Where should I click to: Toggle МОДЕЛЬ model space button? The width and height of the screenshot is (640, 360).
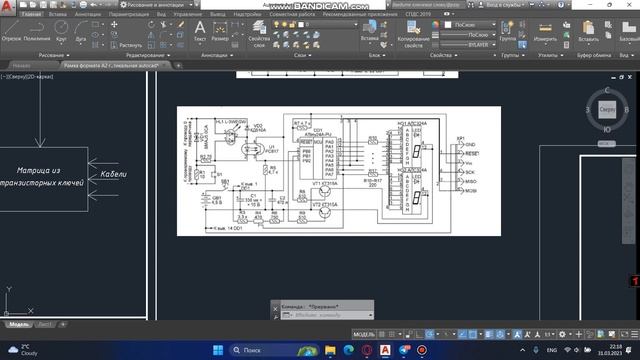(364, 334)
